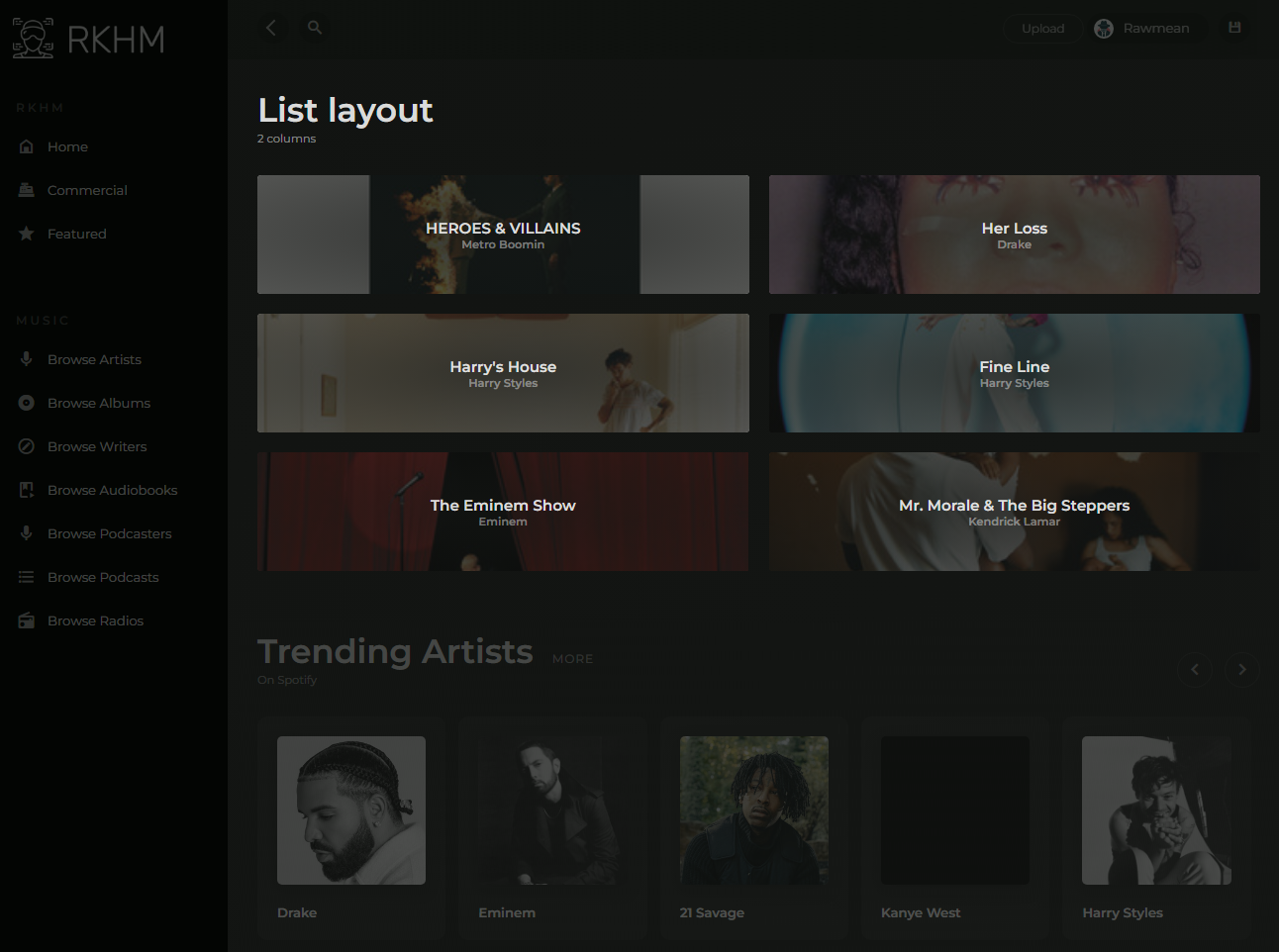
Task: Select Drake's artist photo
Action: point(351,810)
